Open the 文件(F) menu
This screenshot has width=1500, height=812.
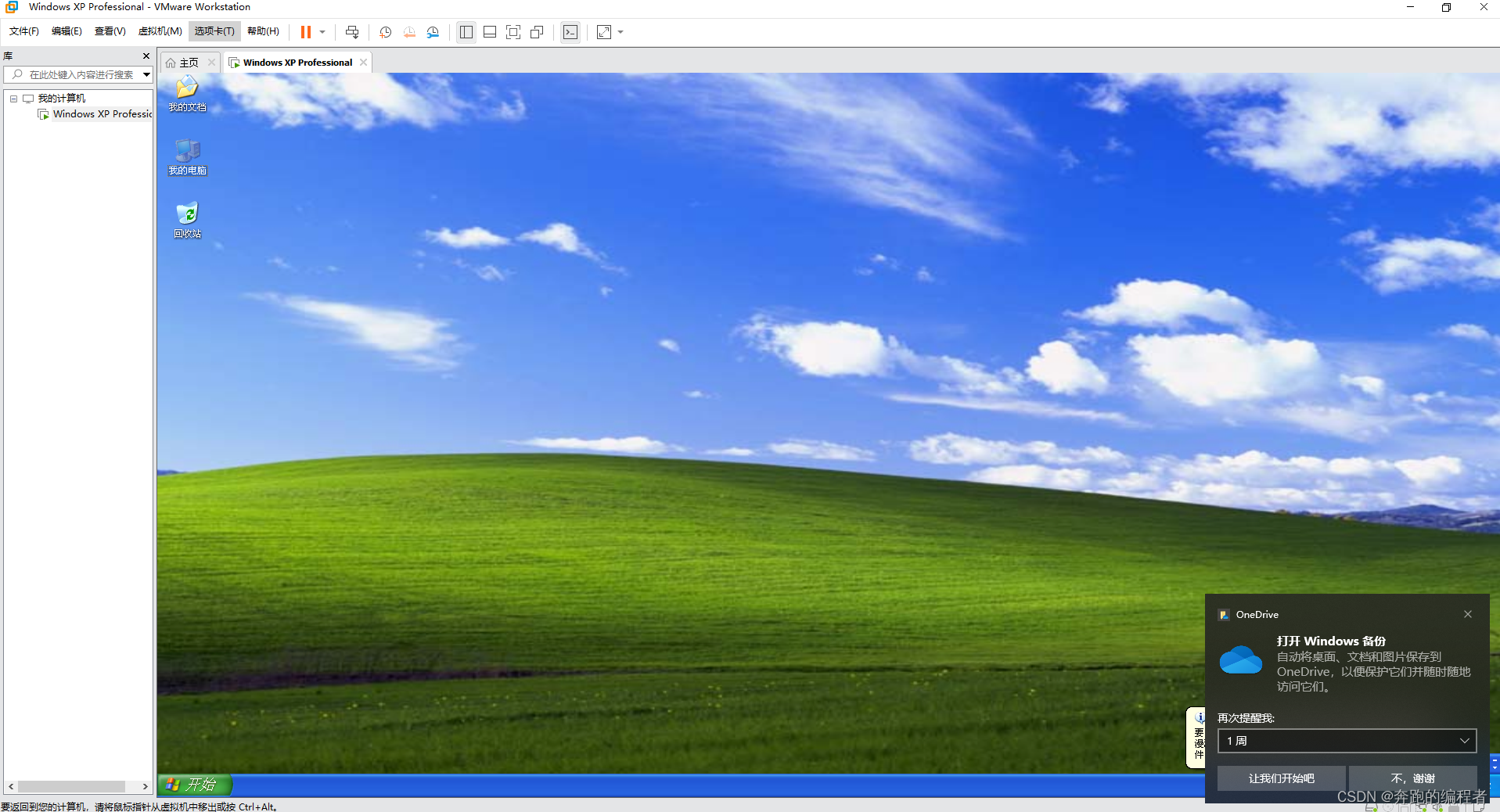pos(24,31)
